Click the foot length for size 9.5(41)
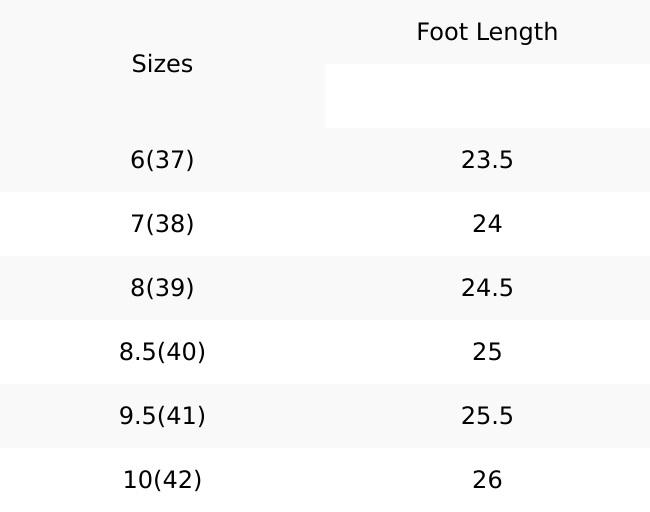The width and height of the screenshot is (650, 512). pos(487,416)
